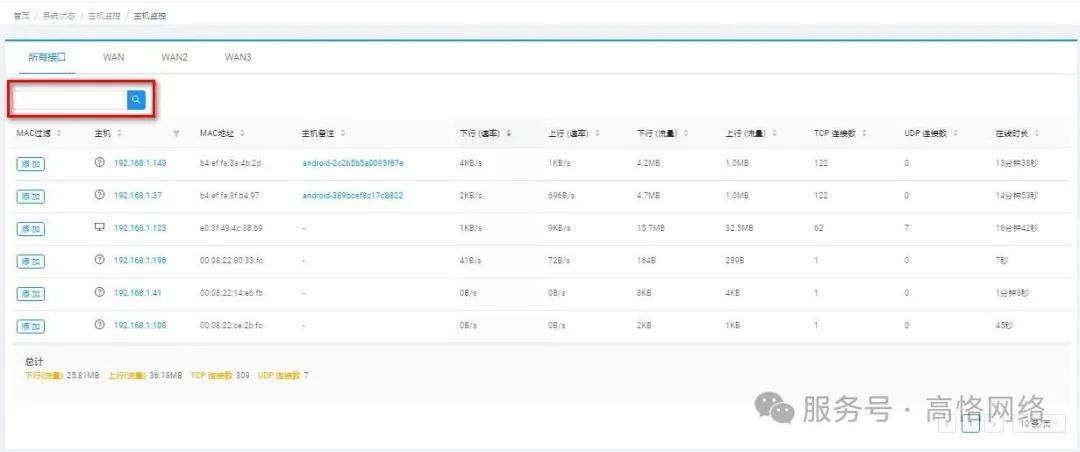Click unknown-device icon beside 192.168.1.108
The image size is (1080, 452).
(x=99, y=325)
